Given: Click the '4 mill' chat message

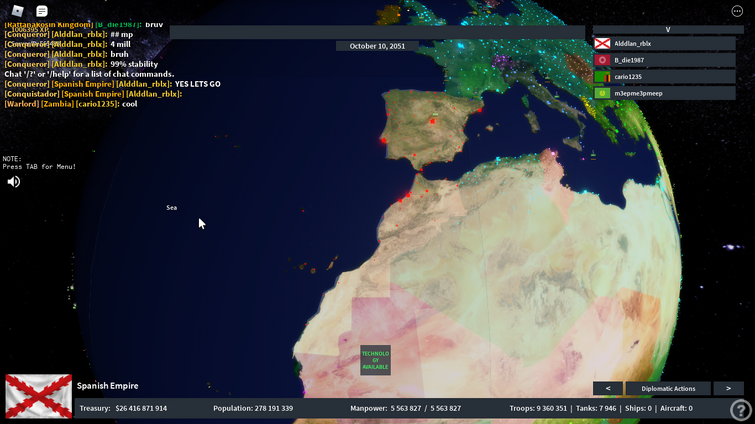Looking at the screenshot, I should point(120,44).
